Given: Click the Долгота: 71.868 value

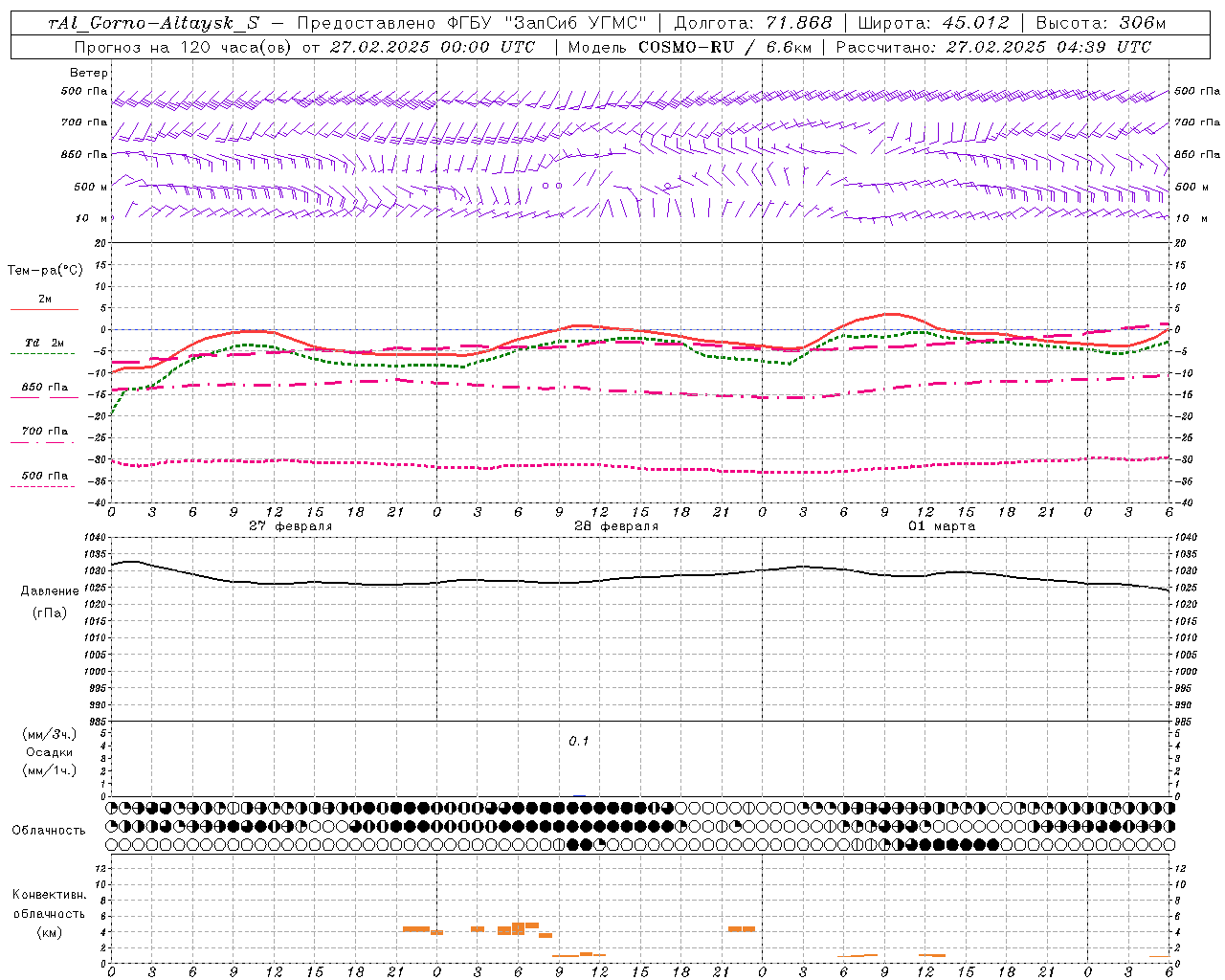Looking at the screenshot, I should [753, 24].
